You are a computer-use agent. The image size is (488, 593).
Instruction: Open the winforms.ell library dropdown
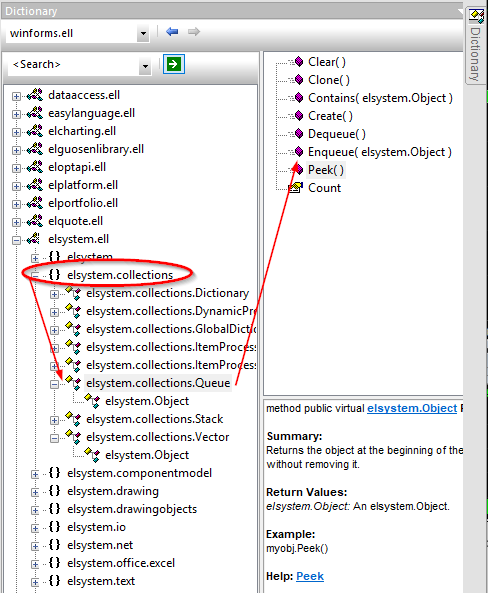pyautogui.click(x=143, y=33)
